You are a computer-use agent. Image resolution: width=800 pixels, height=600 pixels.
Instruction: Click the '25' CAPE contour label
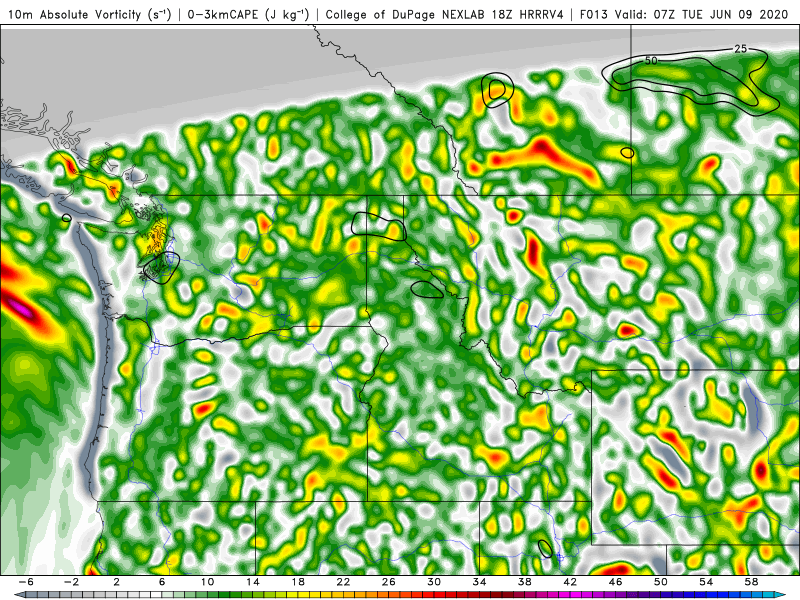click(740, 49)
